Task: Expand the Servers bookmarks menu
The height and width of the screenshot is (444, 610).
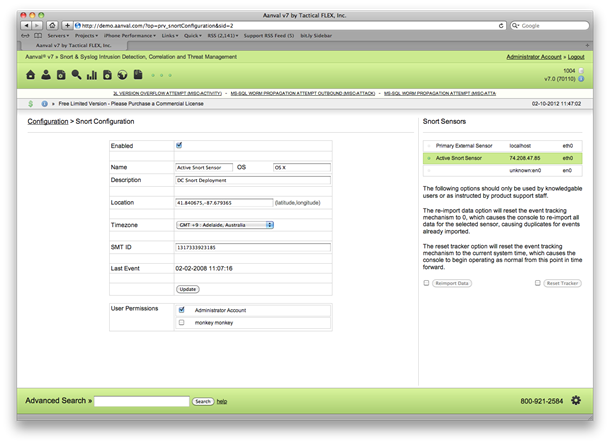Action: 56,35
